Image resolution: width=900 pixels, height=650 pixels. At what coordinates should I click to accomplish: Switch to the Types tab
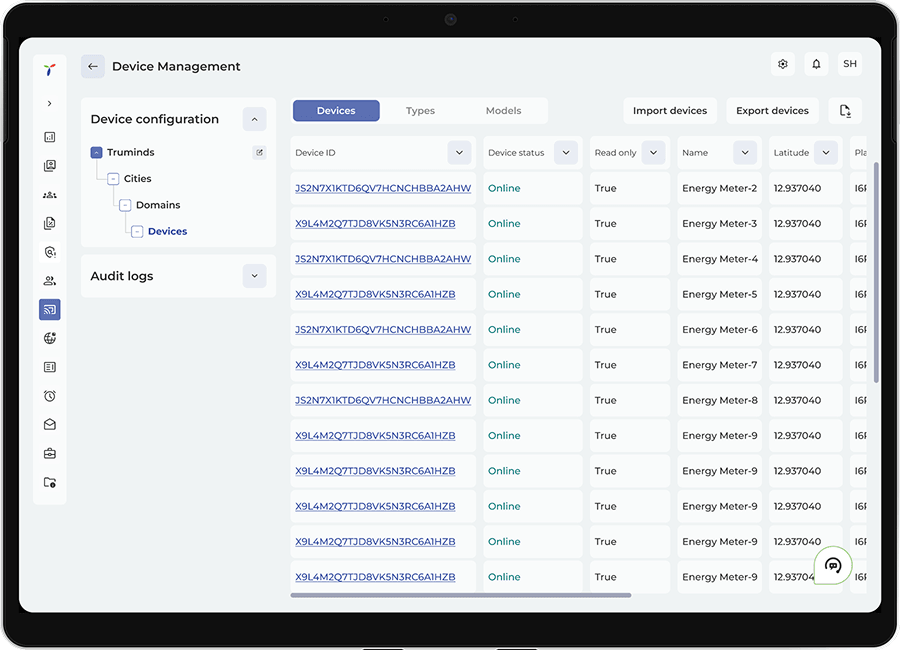click(x=420, y=111)
